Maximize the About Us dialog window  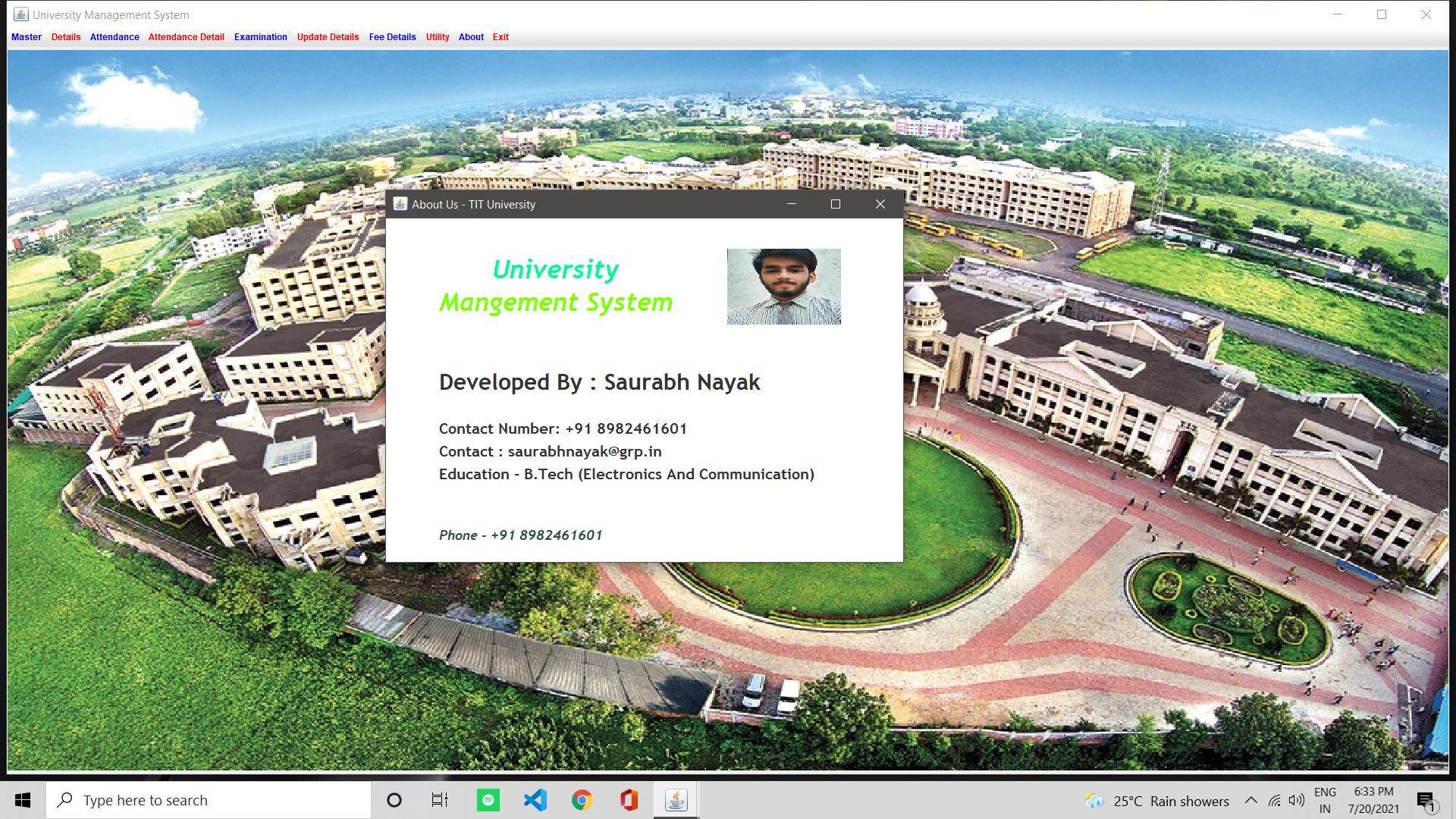[836, 204]
